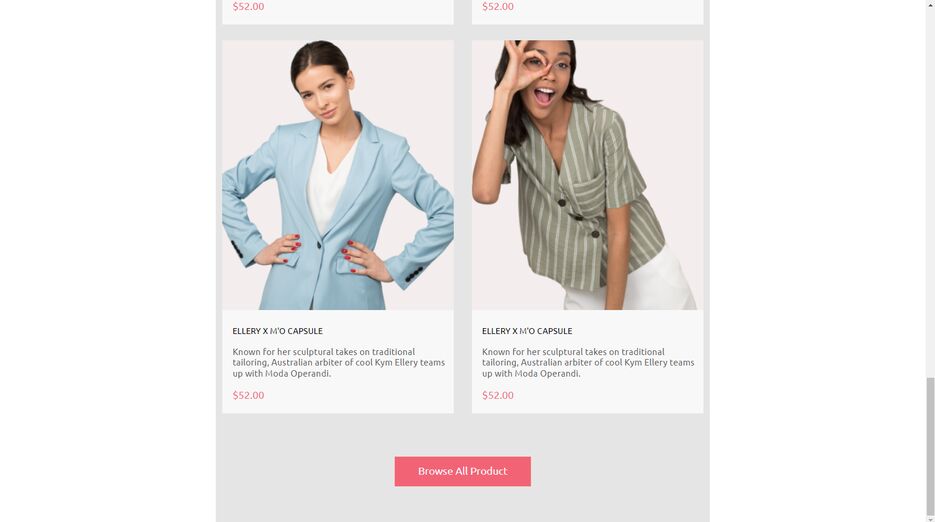Click the left product description about Kym Ellery

[x=339, y=363]
